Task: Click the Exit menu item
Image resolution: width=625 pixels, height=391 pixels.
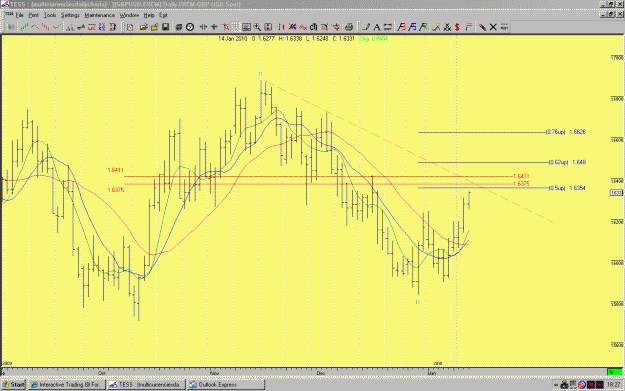Action: pyautogui.click(x=163, y=15)
